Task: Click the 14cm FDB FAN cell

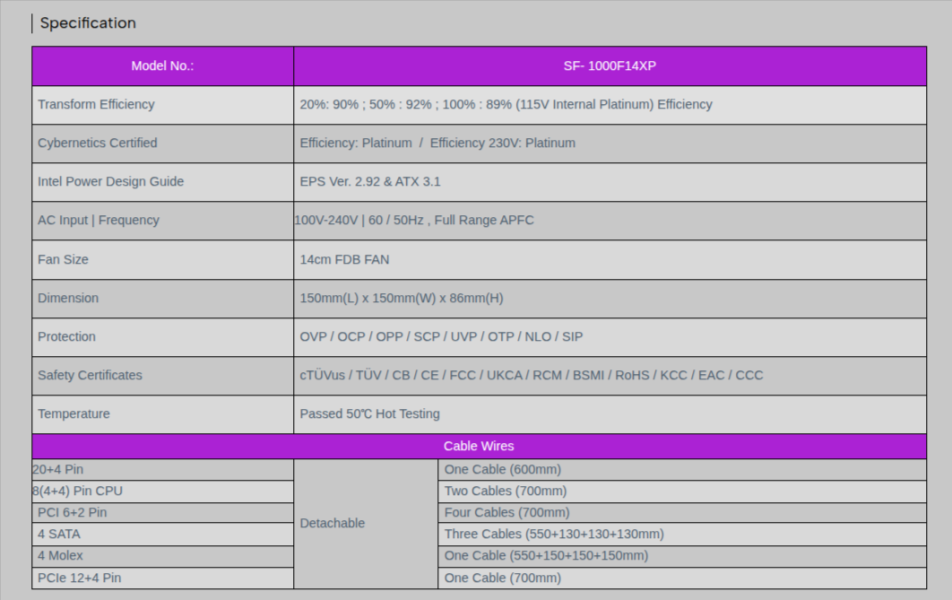Action: coord(345,259)
